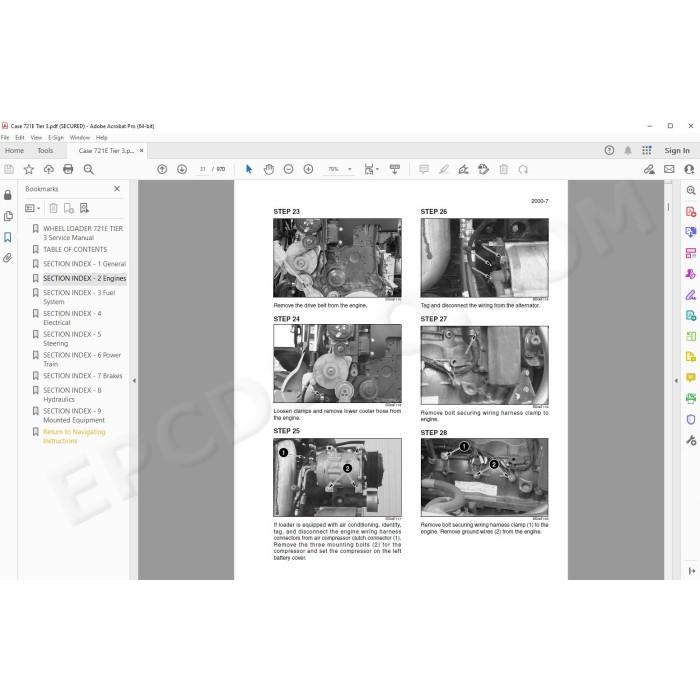This screenshot has width=700, height=700.
Task: Activate the Hand pan tool
Action: click(x=269, y=169)
